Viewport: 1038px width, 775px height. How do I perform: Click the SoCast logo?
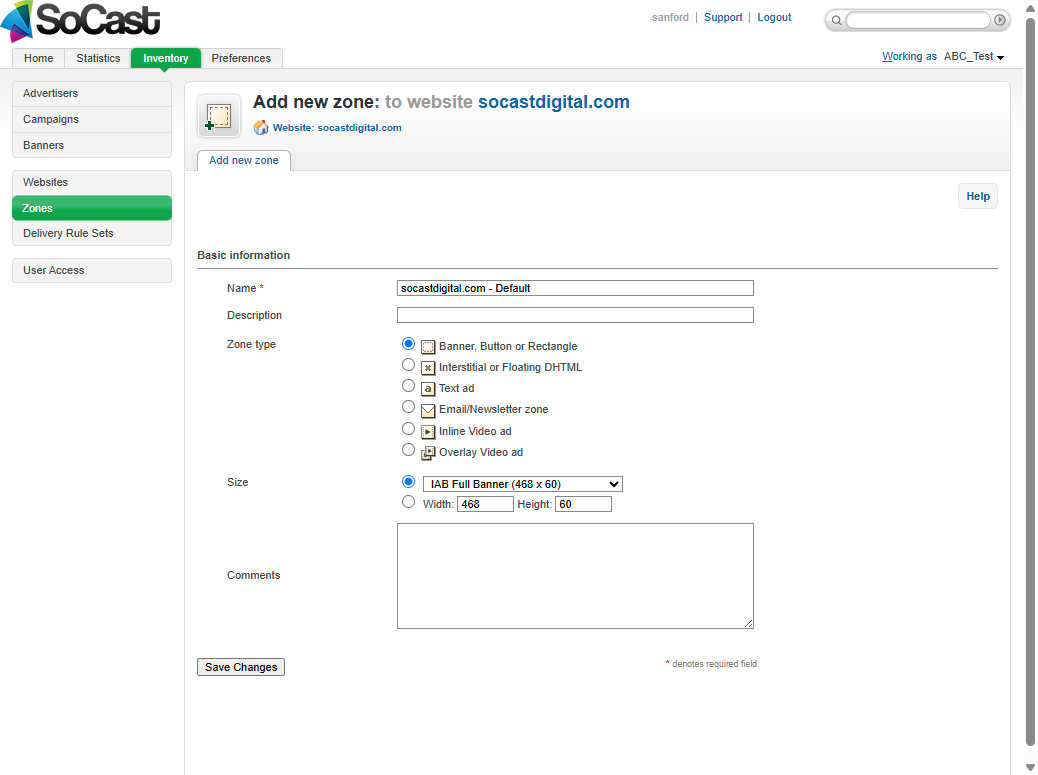pos(81,21)
